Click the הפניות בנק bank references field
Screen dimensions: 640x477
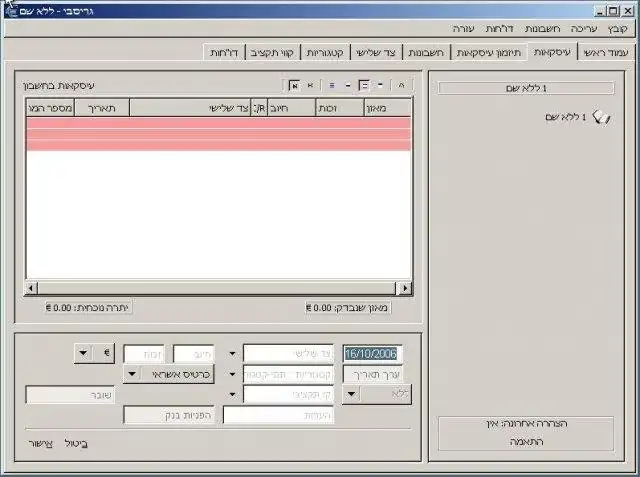click(169, 415)
